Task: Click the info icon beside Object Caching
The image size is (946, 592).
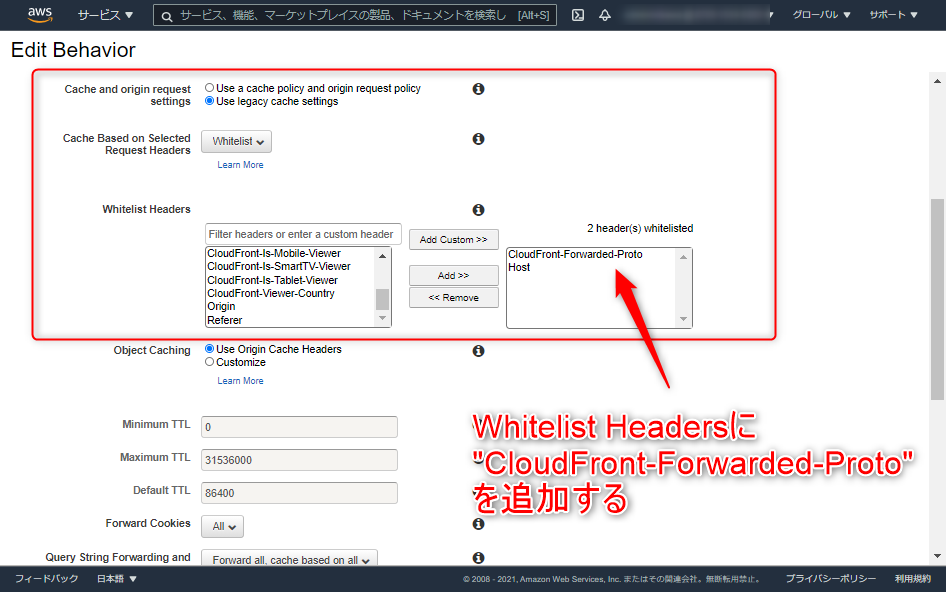Action: point(478,350)
